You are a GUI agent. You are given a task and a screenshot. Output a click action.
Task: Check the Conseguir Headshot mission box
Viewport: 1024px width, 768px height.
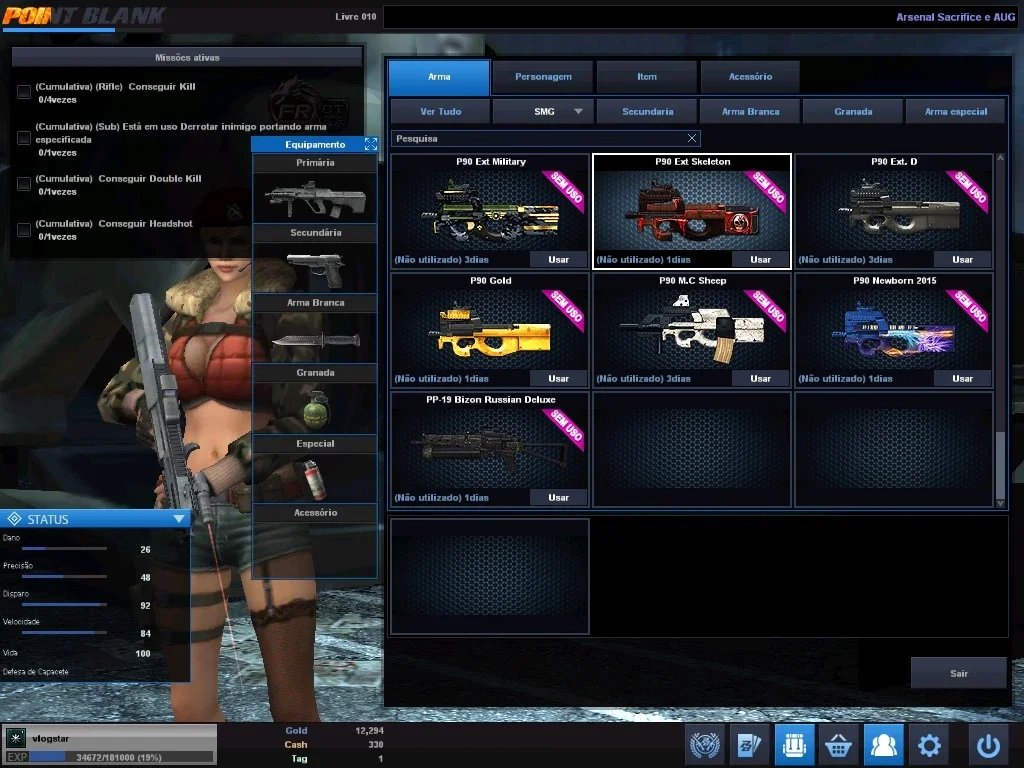24,229
